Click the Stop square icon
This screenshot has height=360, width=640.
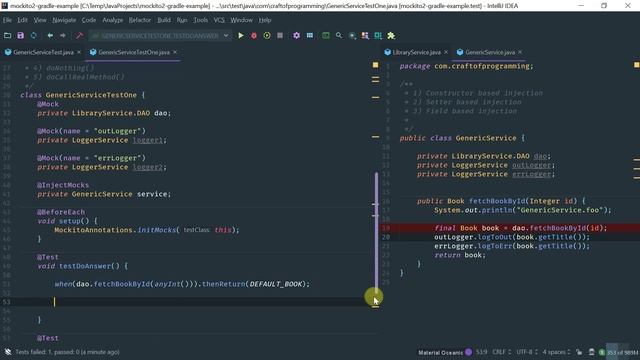(280, 36)
